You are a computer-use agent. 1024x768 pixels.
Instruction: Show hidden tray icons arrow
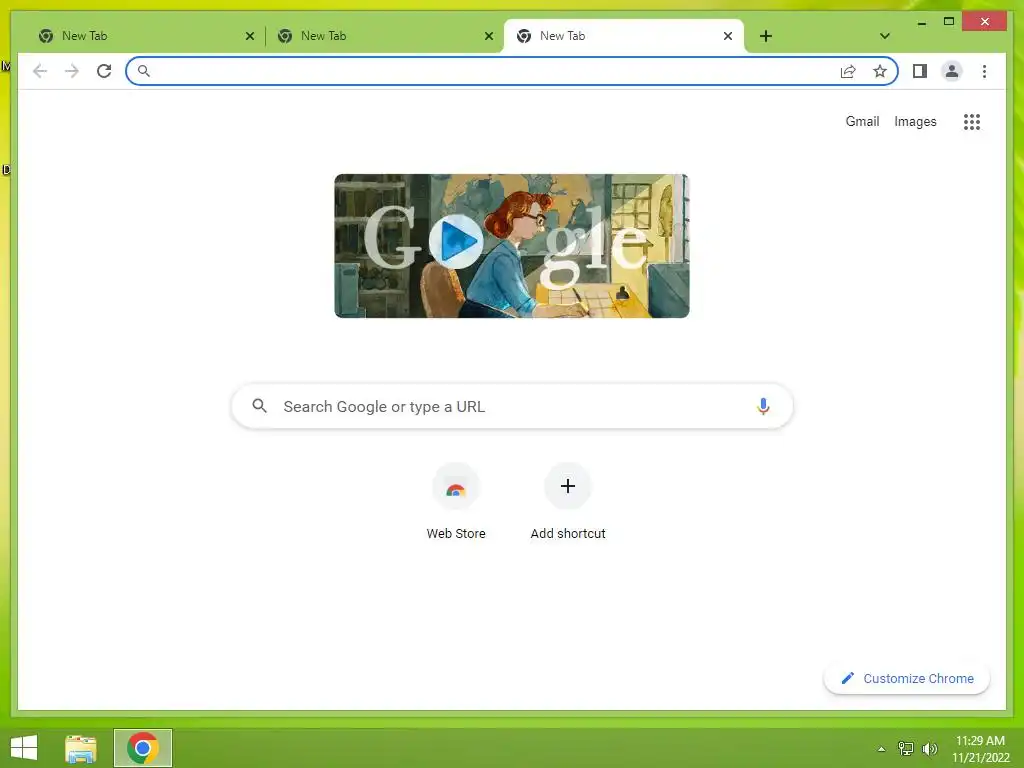coord(881,749)
